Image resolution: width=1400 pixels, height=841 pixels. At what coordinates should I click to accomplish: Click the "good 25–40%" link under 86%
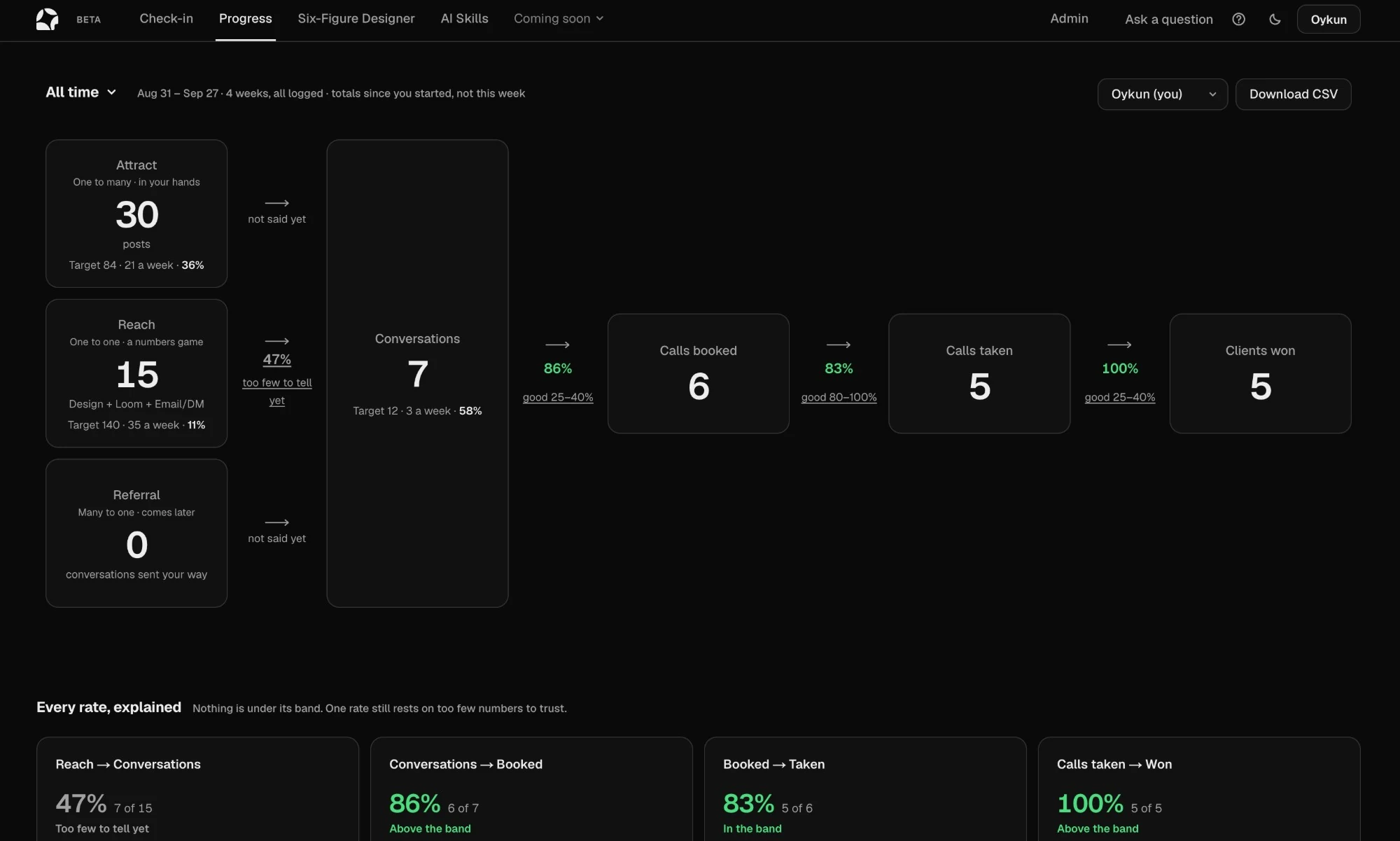point(558,397)
